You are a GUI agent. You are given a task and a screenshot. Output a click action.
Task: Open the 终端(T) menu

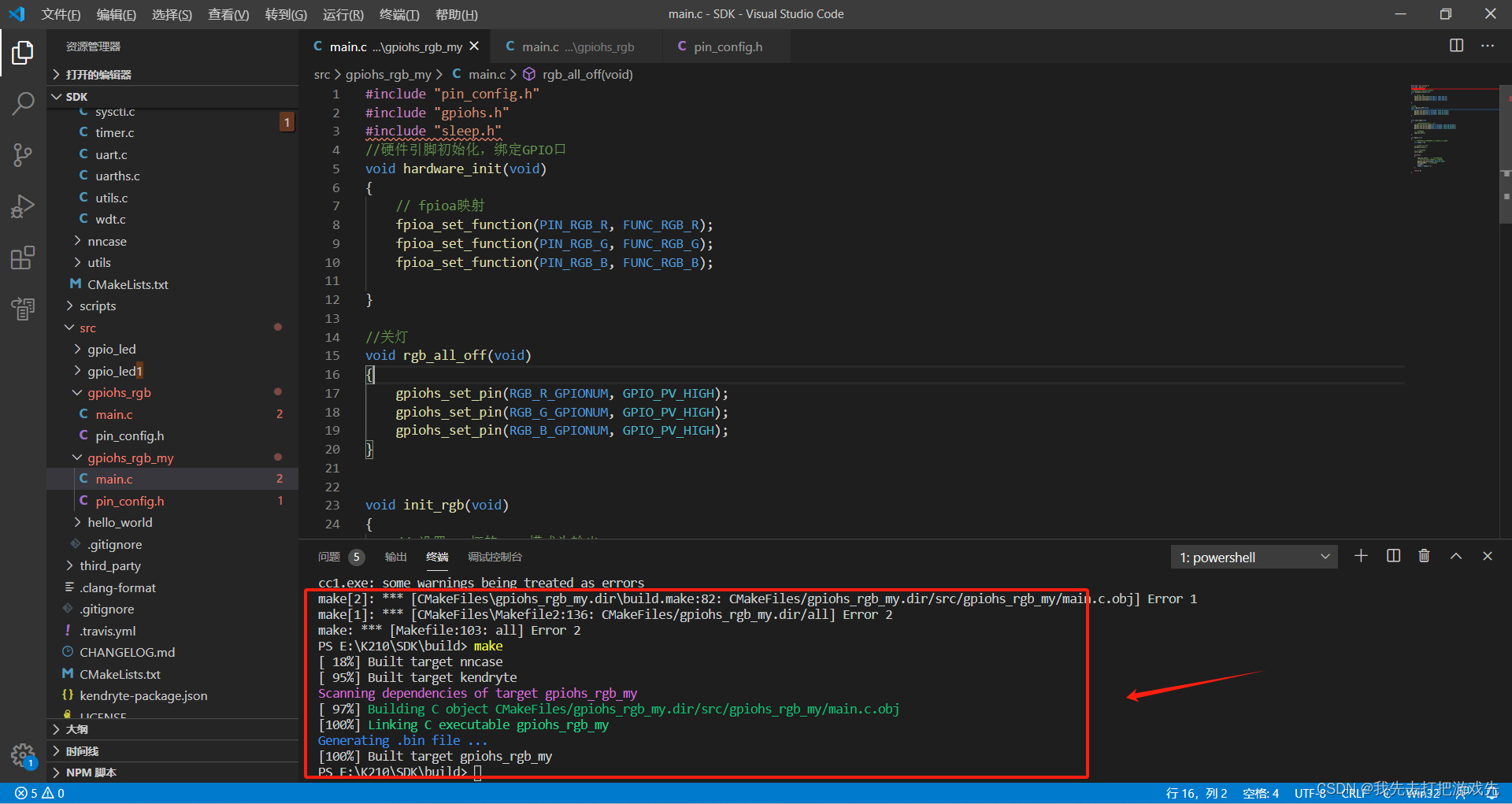399,14
